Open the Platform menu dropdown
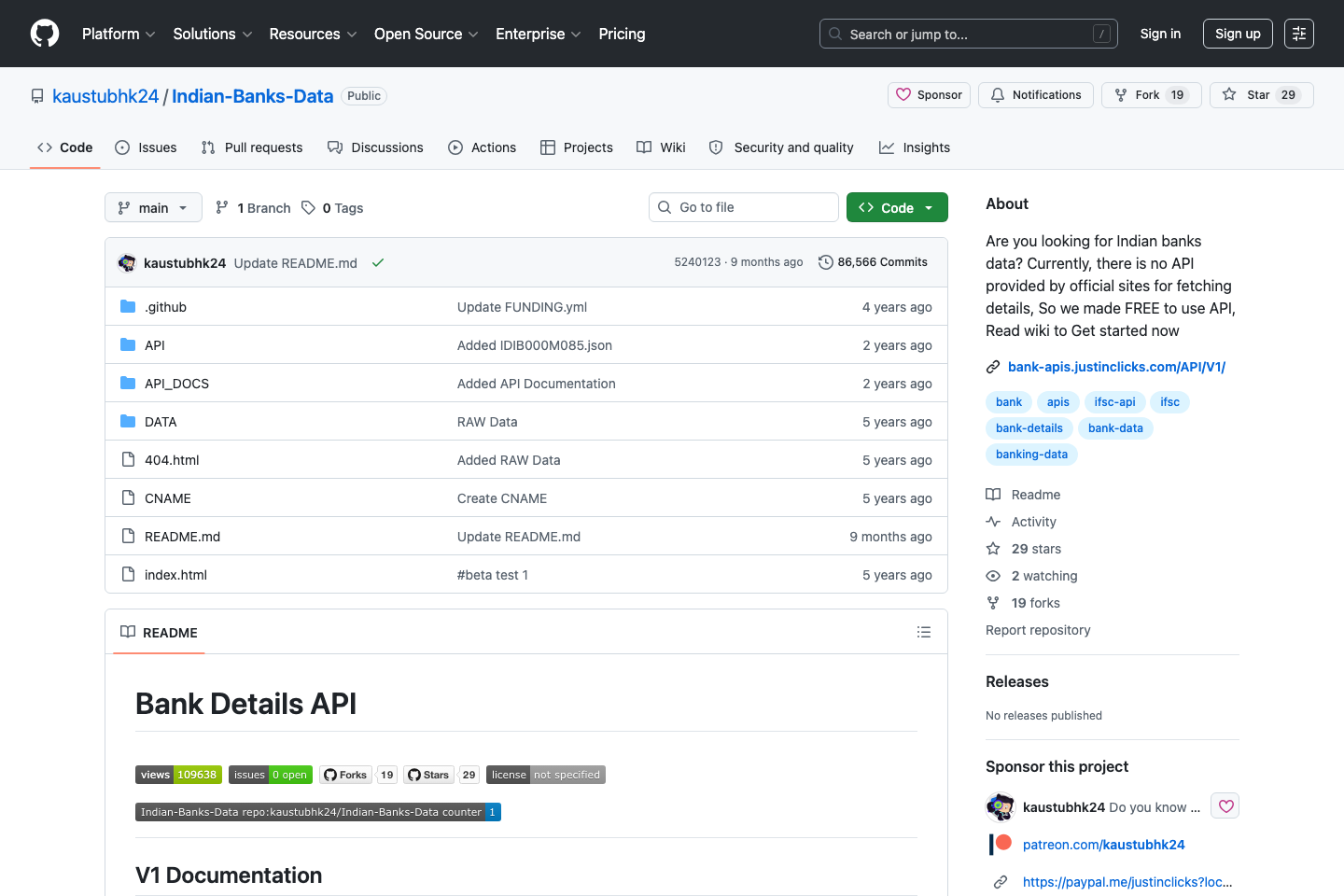Viewport: 1344px width, 896px height. click(118, 34)
